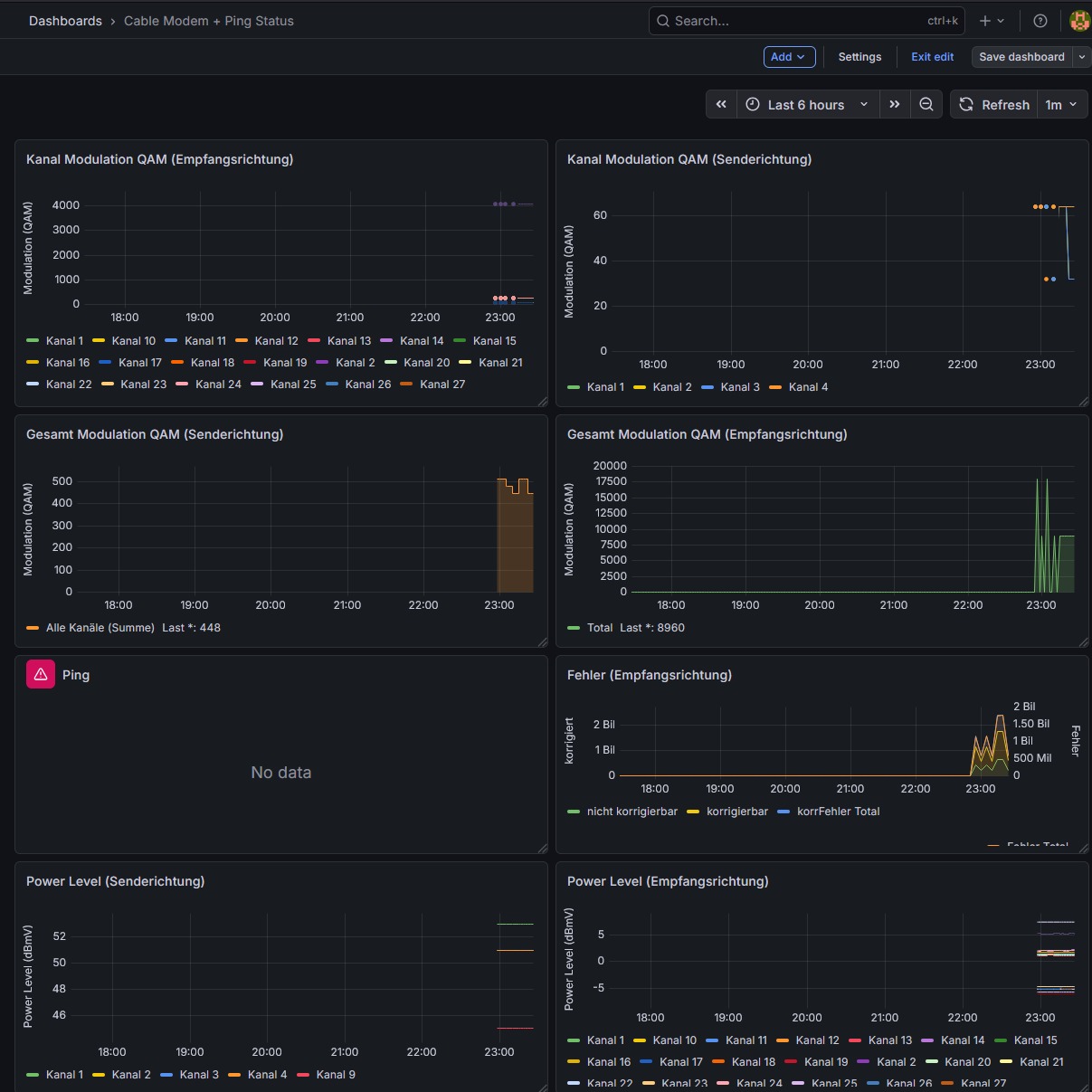Toggle the Kanal 13 series in the QAM legend
This screenshot has width=1092, height=1092.
tap(349, 340)
